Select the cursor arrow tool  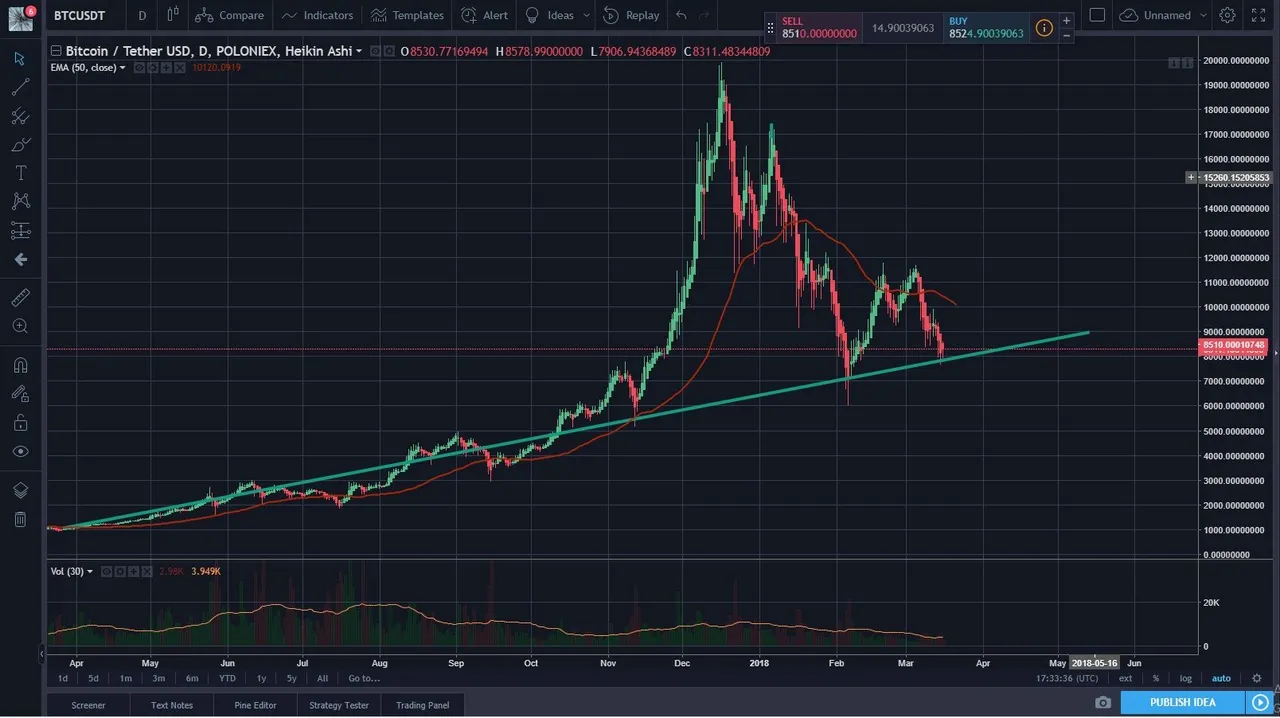[x=20, y=58]
